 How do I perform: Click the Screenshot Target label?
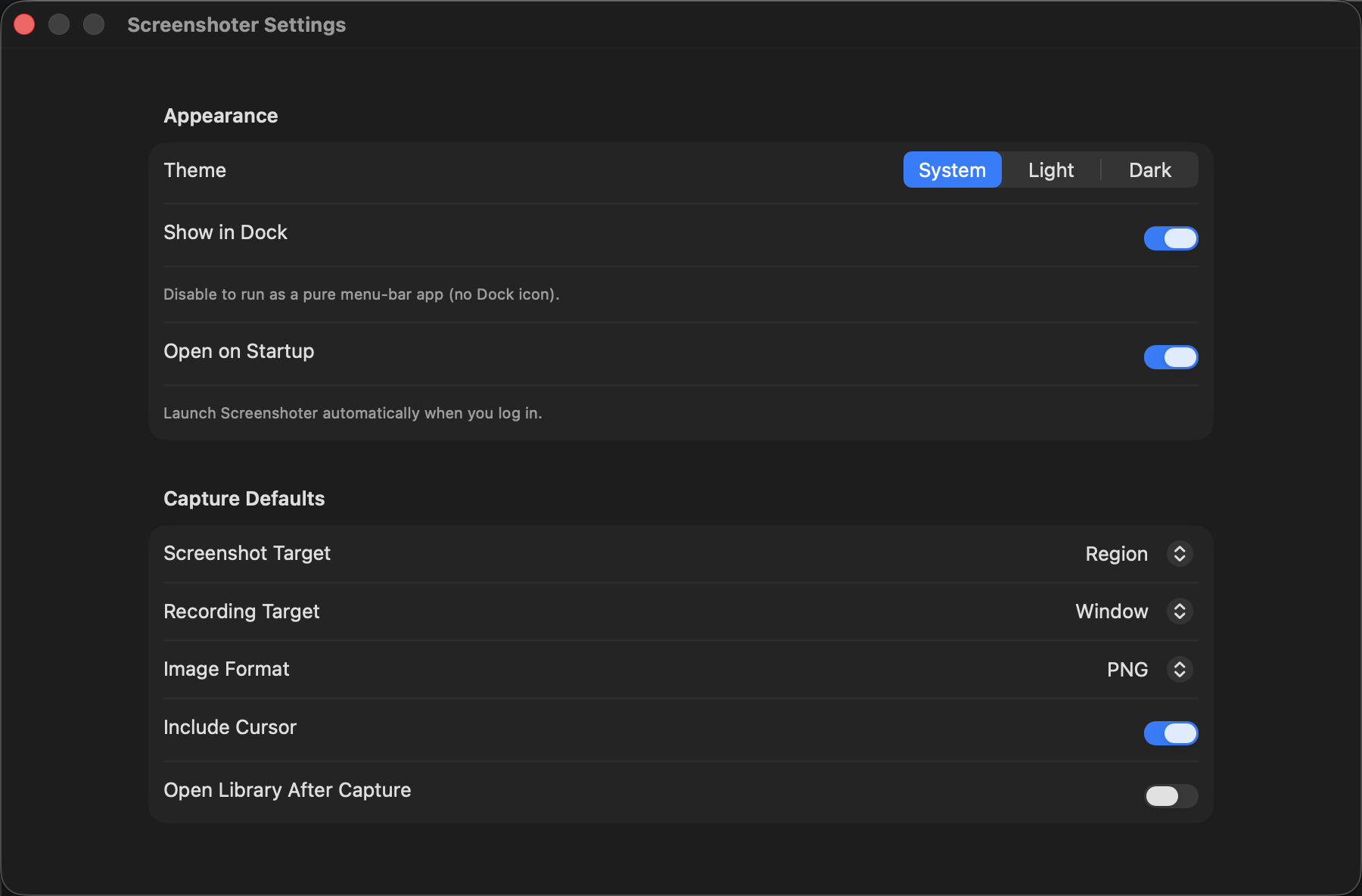[x=247, y=553]
